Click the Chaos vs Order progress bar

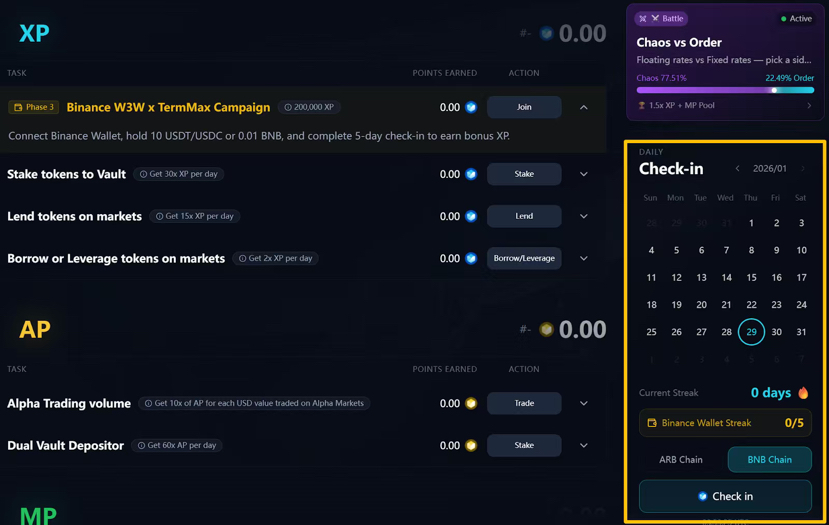[x=725, y=90]
